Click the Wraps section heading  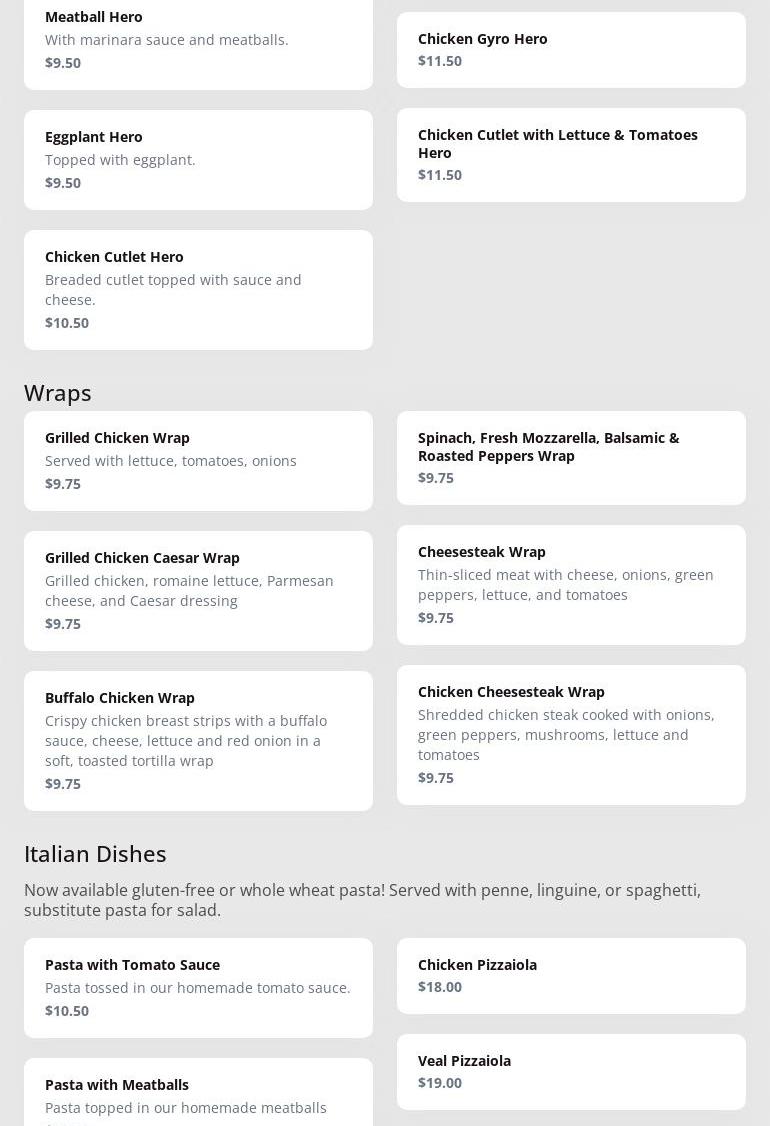pyautogui.click(x=58, y=393)
